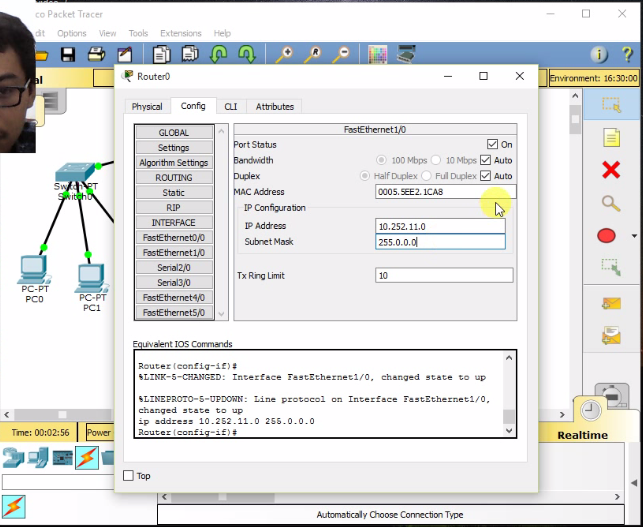Toggle the Bandwidth Auto checkbox
This screenshot has width=643, height=527.
pos(485,160)
